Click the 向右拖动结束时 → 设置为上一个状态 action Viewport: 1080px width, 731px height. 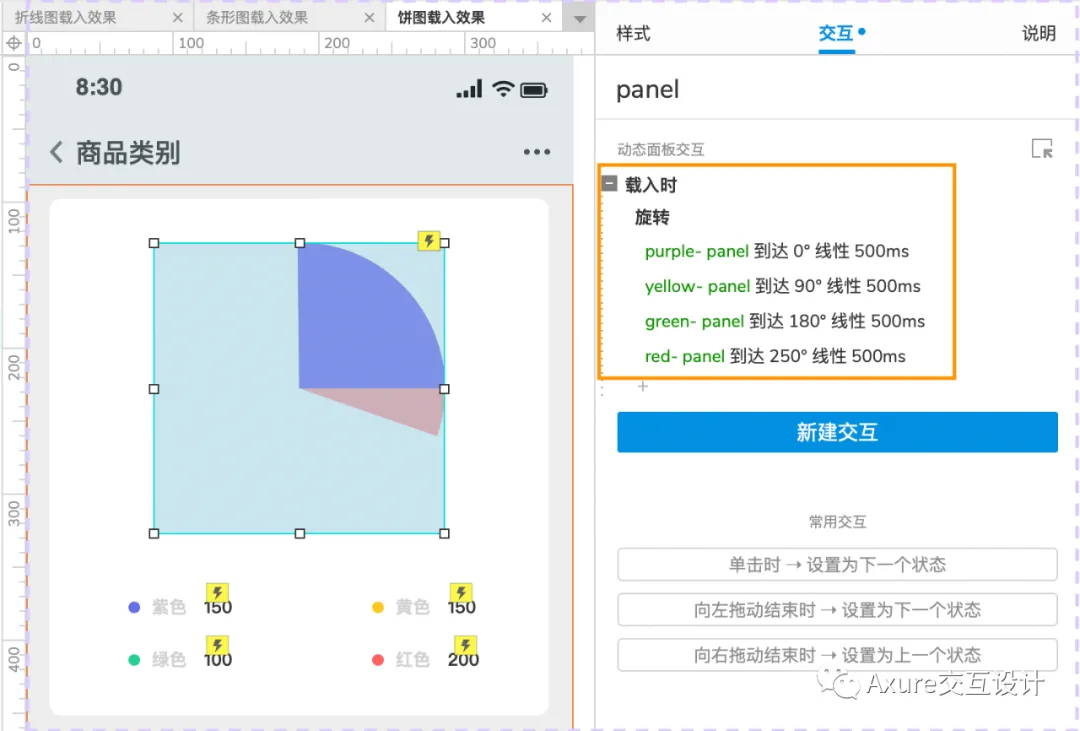[836, 655]
